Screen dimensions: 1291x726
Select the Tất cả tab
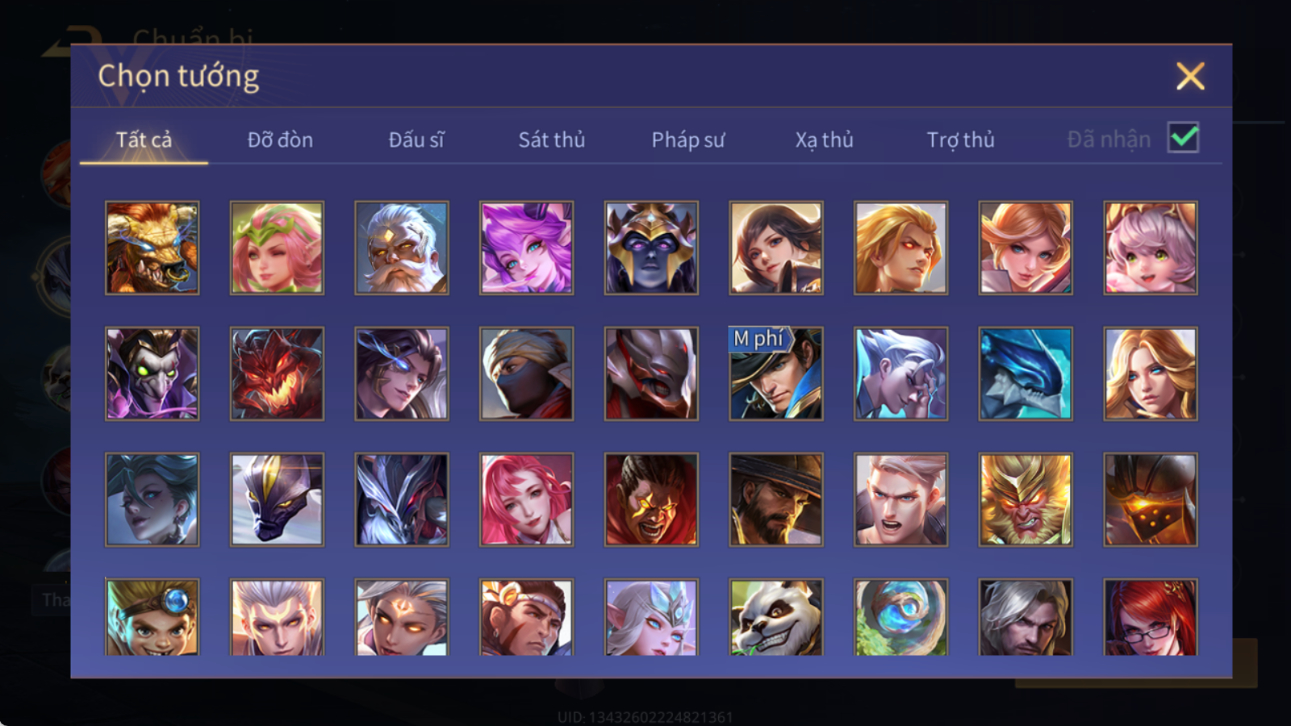point(144,140)
